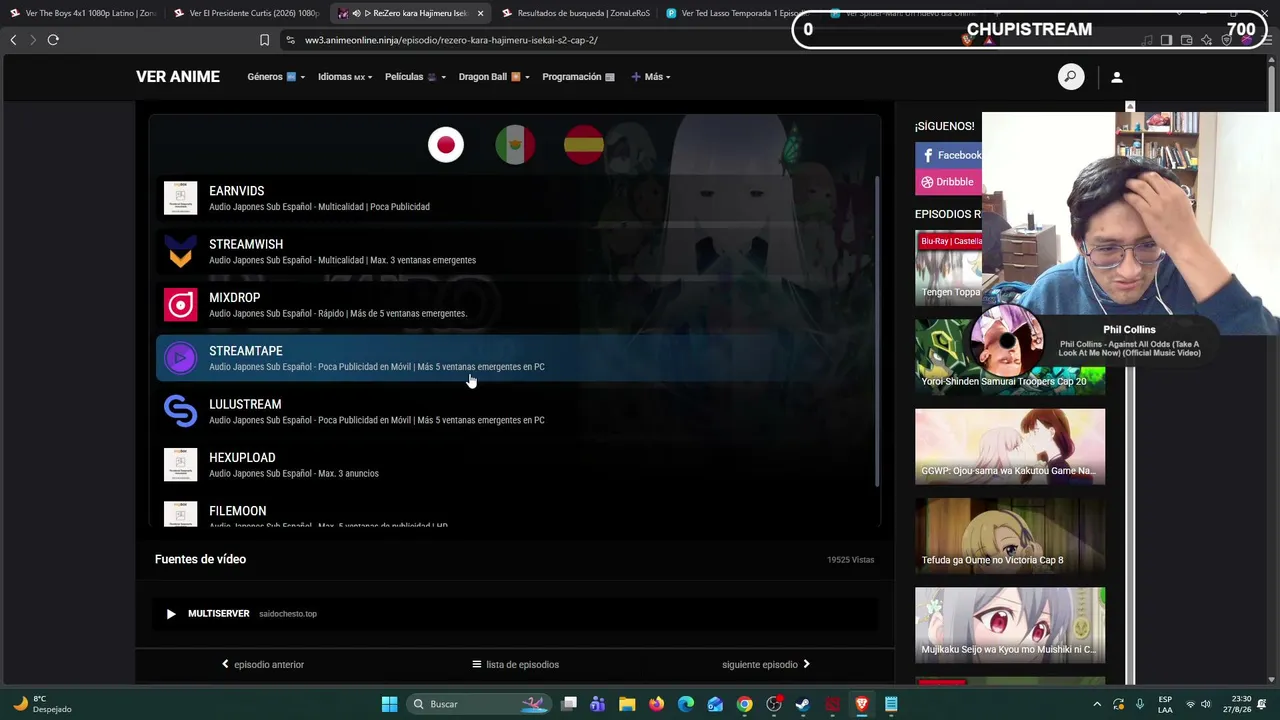The image size is (1280, 720).
Task: Open the Tengen Toppa episode thumbnail
Action: (949, 268)
